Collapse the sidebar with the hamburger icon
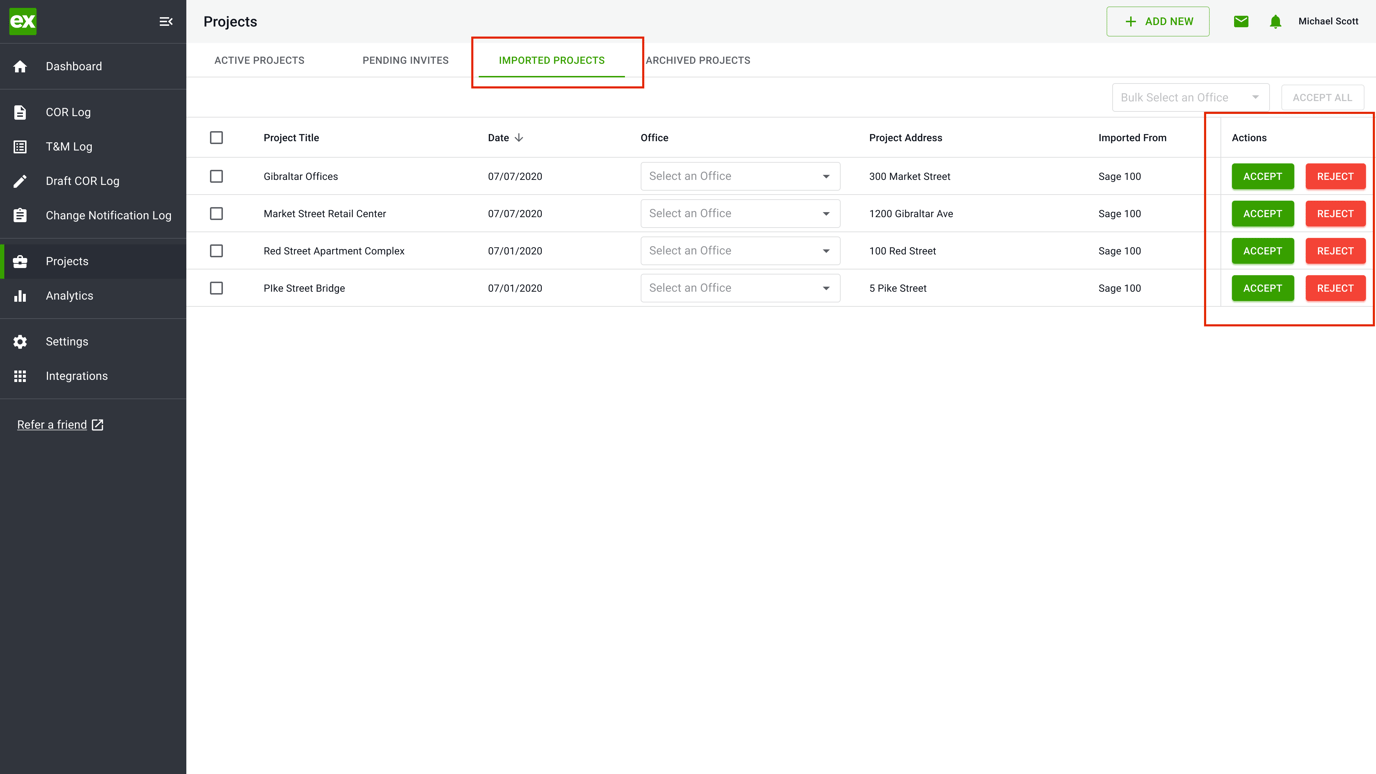 (x=166, y=20)
